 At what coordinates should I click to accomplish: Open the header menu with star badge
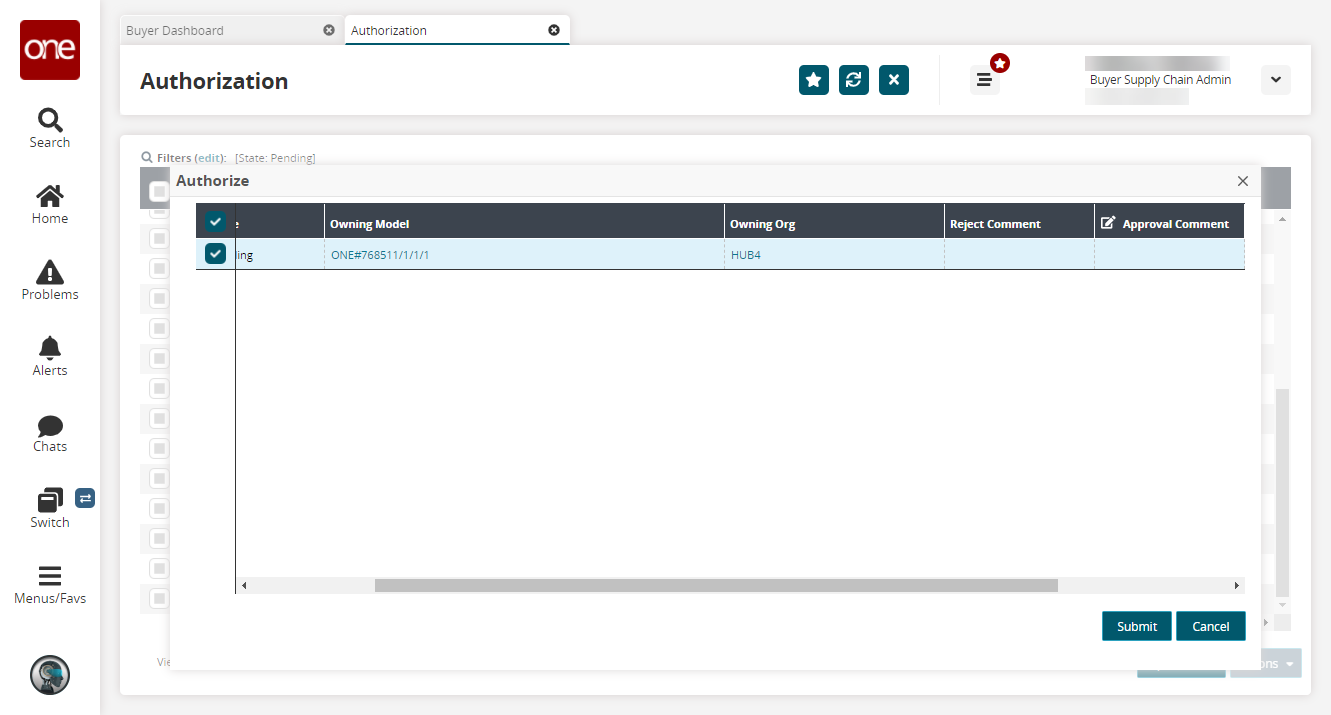point(985,80)
